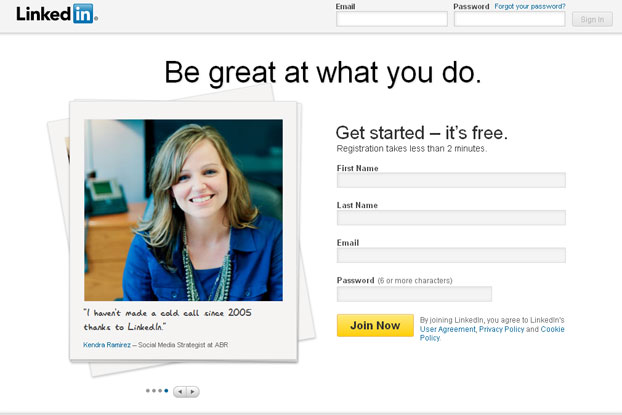Focus the First Name field
Screen dimensions: 622x415
click(x=451, y=180)
